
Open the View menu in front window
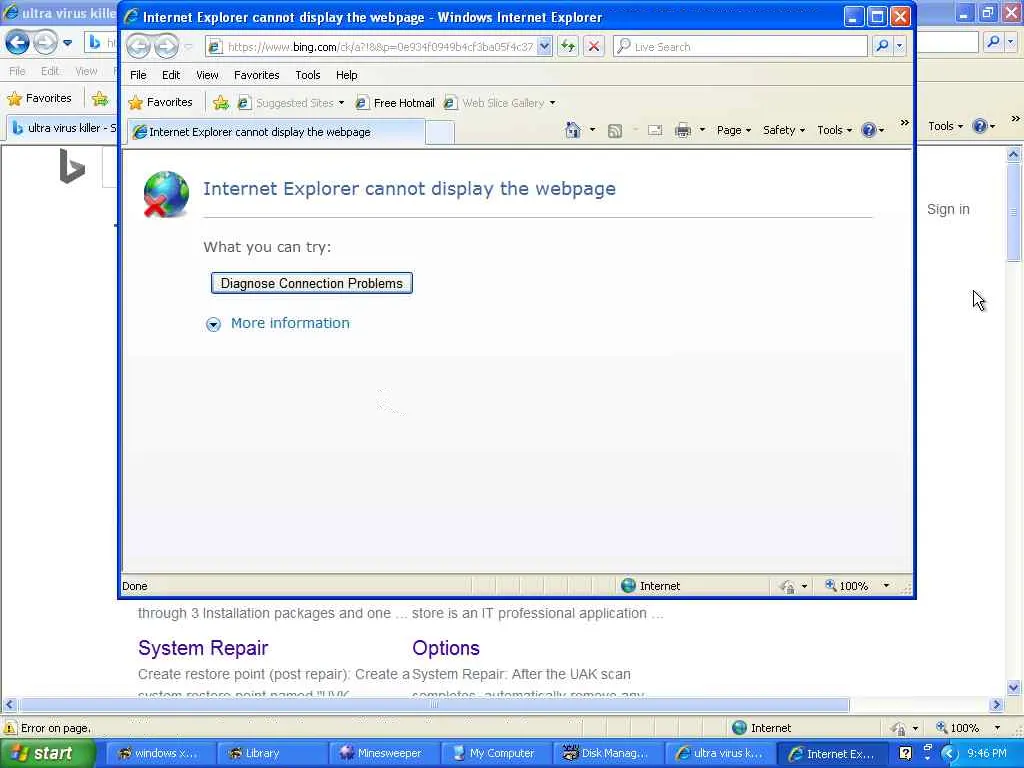coord(207,75)
